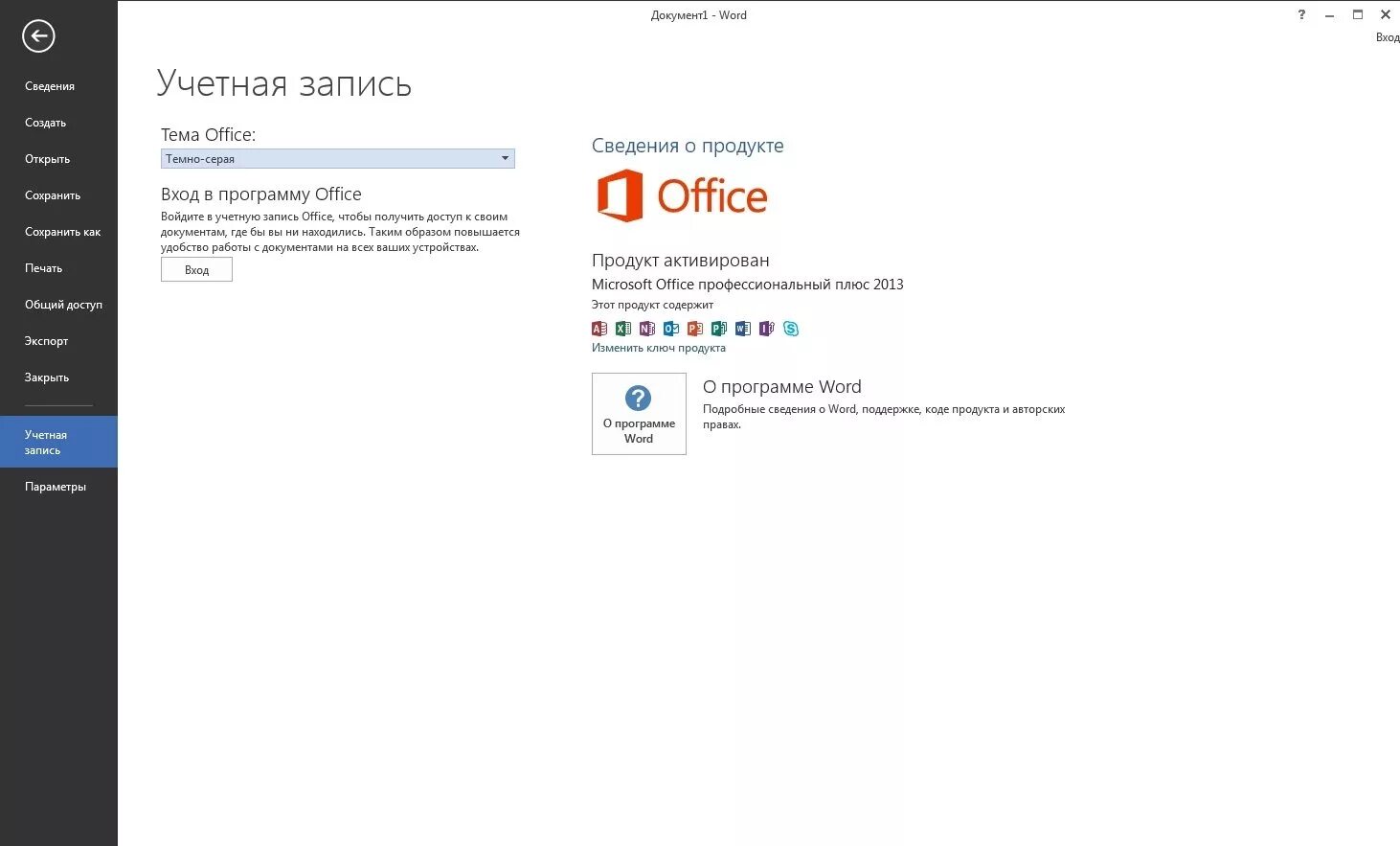Click the Word icon under product contents
The width and height of the screenshot is (1400, 846).
pyautogui.click(x=743, y=329)
